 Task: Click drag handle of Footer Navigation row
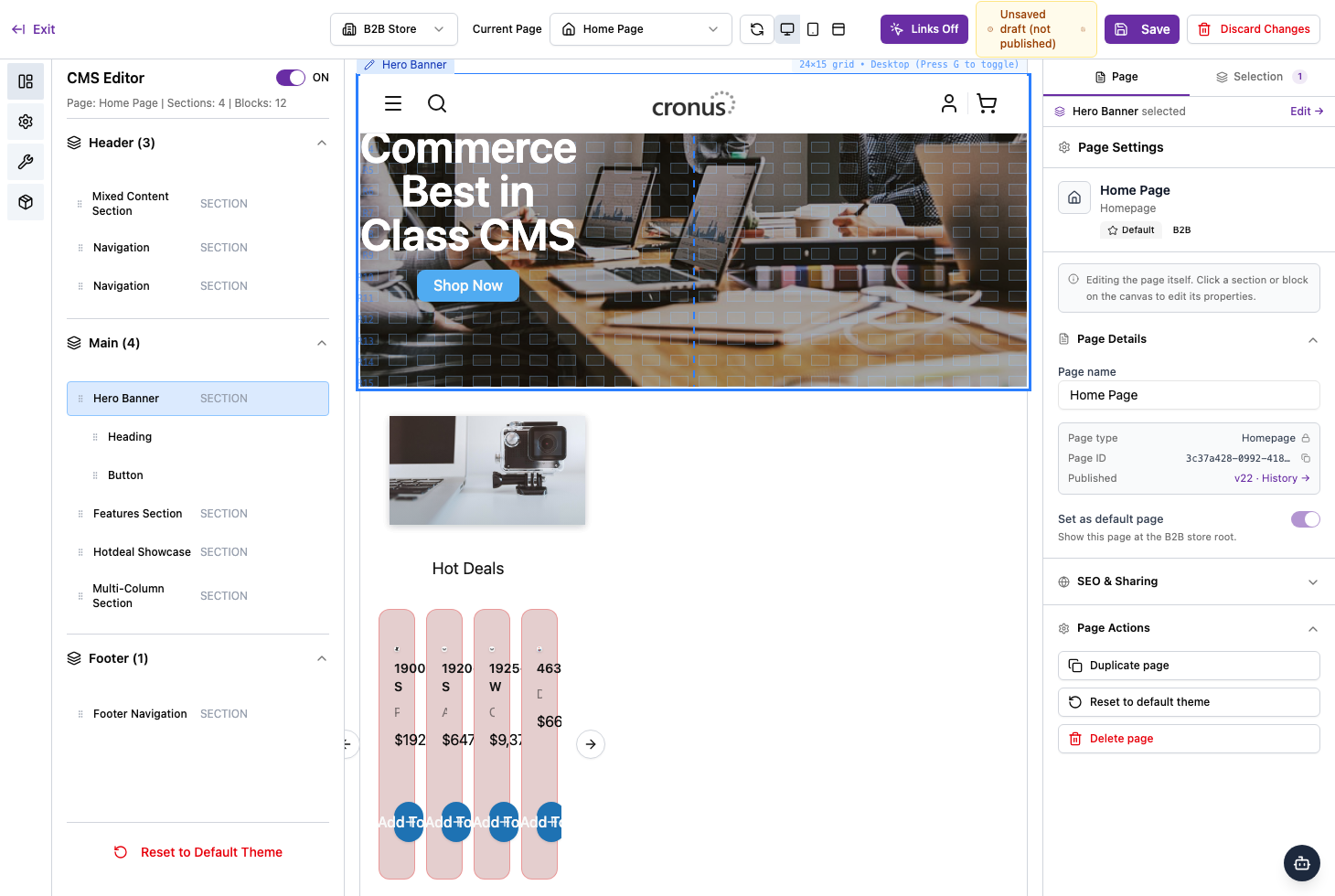(80, 714)
